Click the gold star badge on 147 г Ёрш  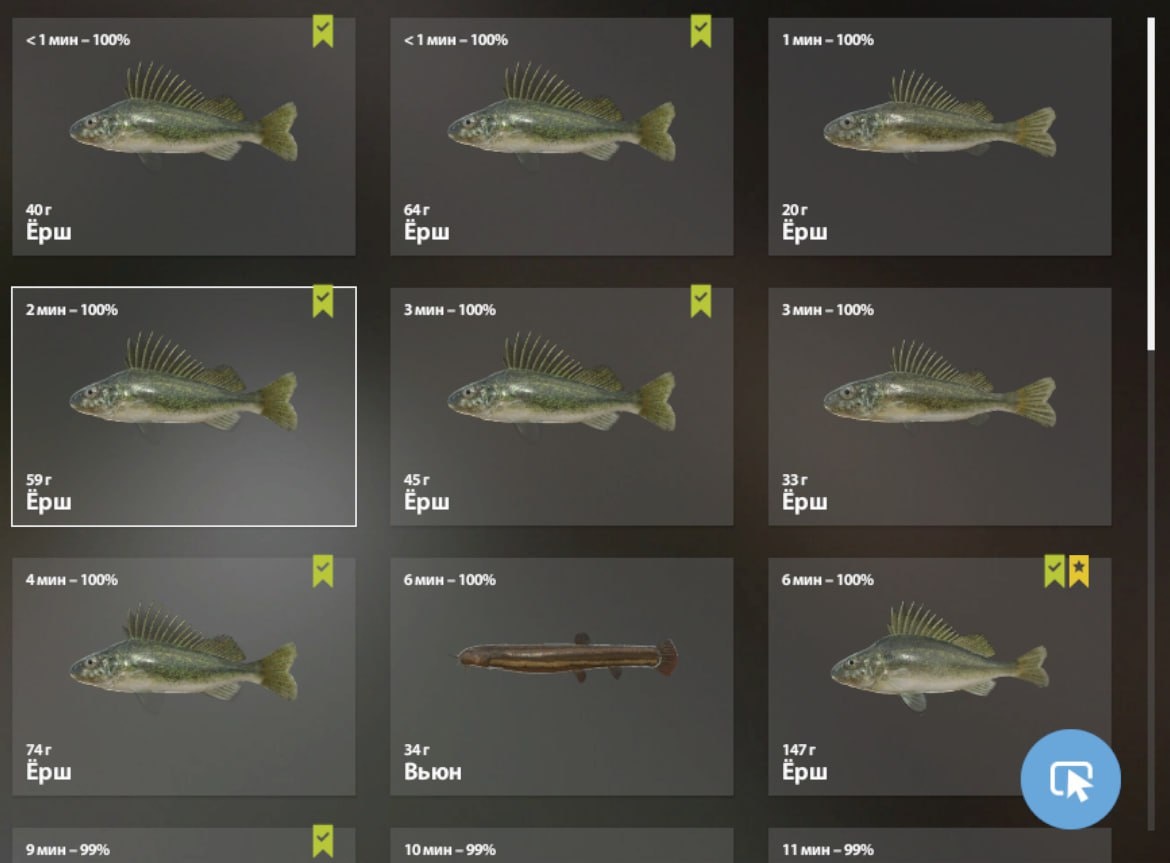tap(1078, 571)
